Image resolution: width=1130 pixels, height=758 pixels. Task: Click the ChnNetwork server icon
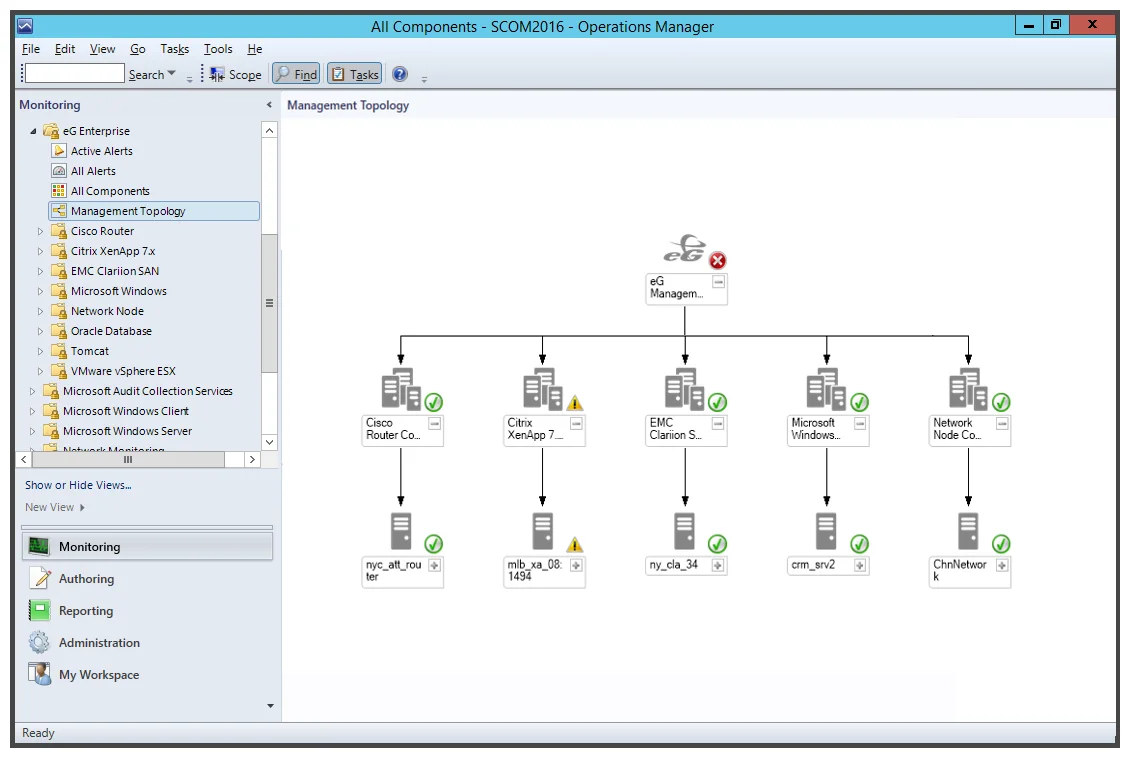point(969,531)
